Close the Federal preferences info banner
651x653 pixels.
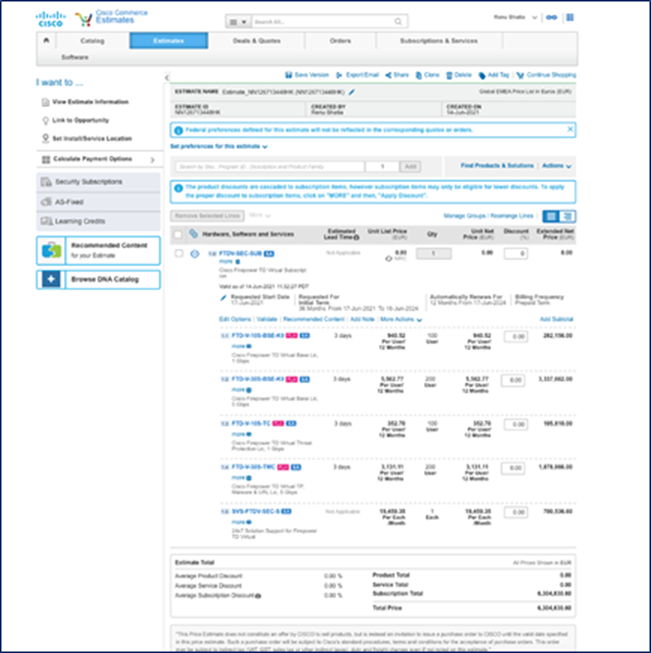570,130
